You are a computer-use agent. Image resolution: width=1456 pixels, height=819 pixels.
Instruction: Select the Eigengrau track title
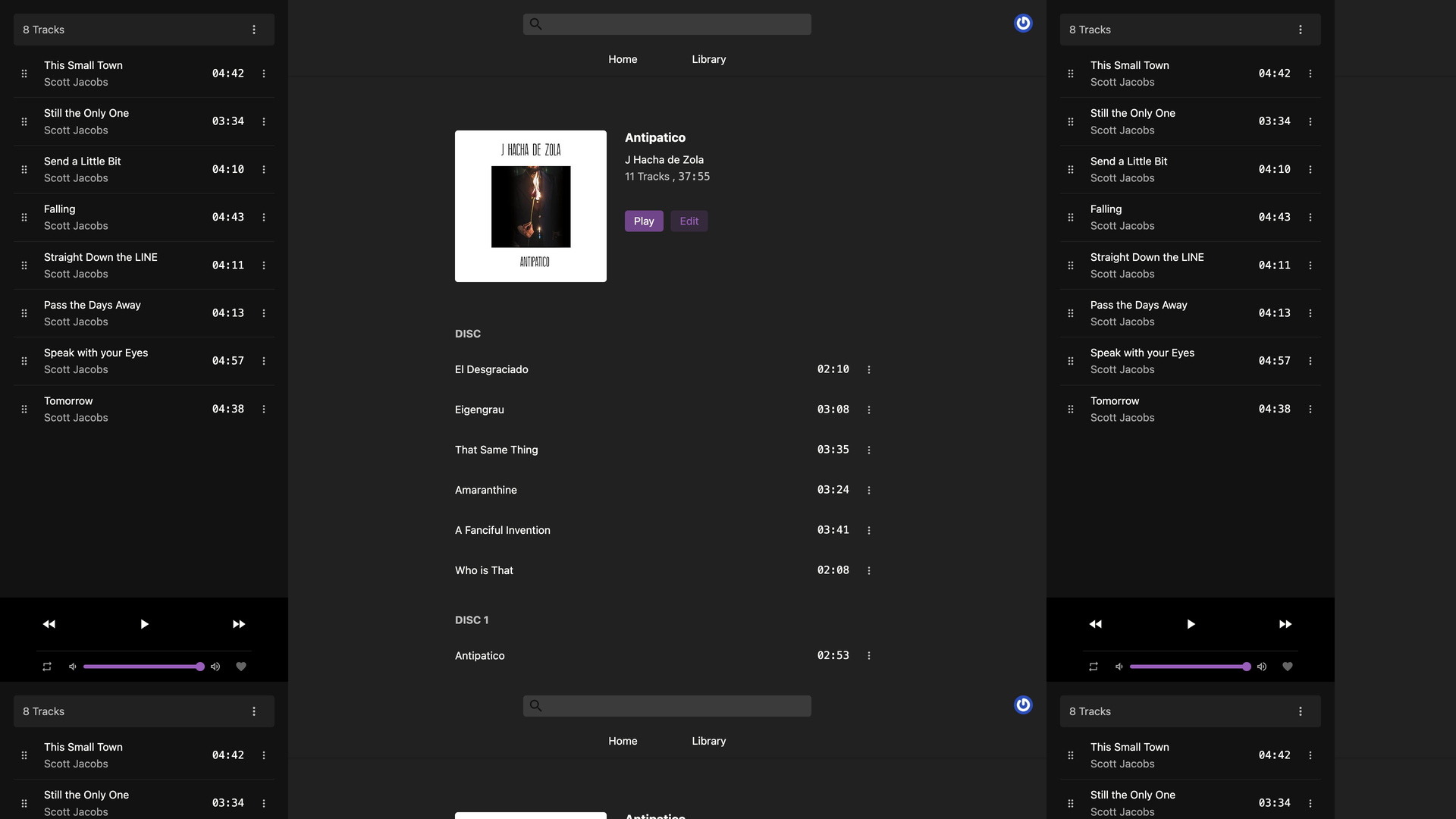point(479,409)
